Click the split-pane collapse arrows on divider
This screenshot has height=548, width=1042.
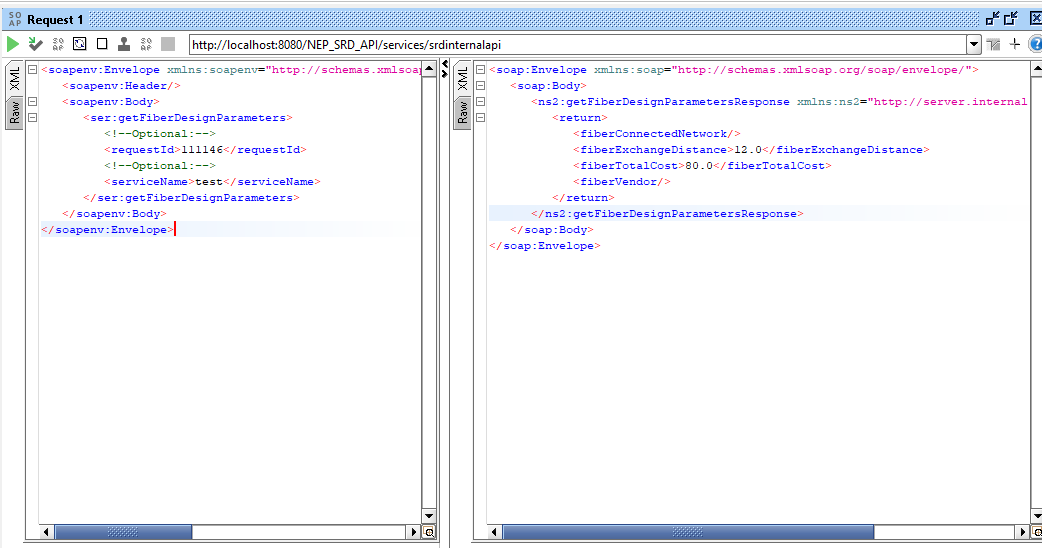445,69
